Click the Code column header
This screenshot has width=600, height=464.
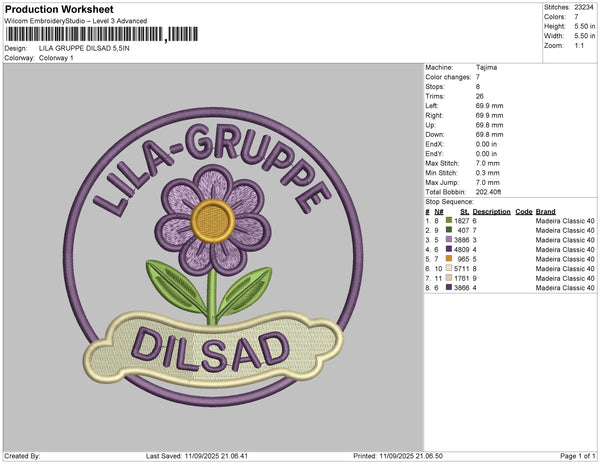(x=522, y=212)
